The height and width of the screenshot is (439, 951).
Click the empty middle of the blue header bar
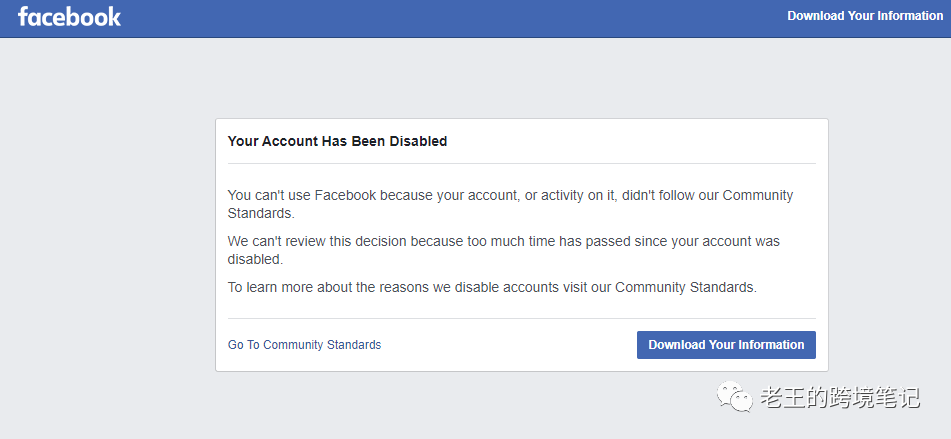(x=450, y=18)
